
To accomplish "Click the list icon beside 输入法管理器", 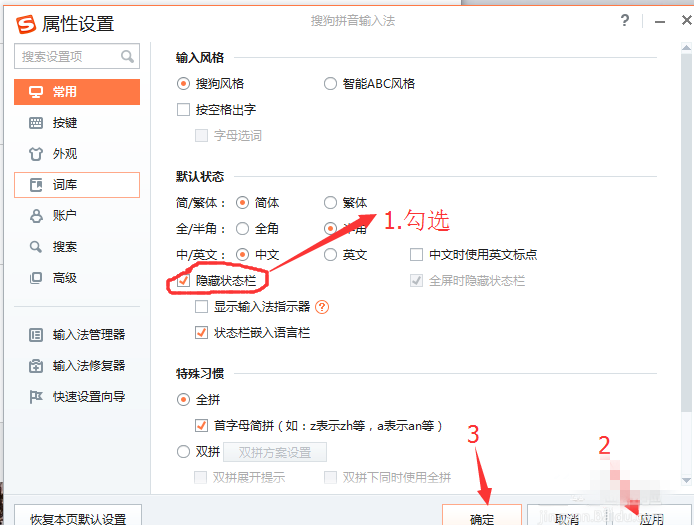I will 36,335.
